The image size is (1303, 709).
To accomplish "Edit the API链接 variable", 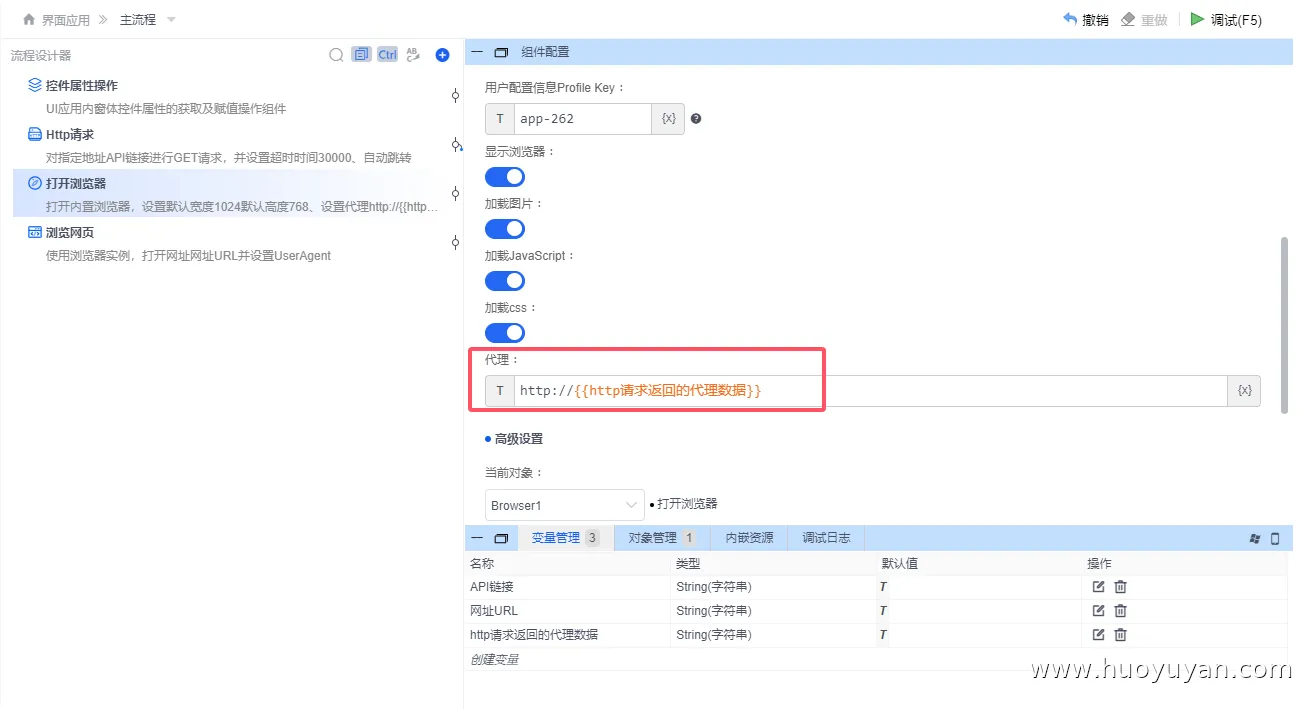I will (x=1098, y=586).
